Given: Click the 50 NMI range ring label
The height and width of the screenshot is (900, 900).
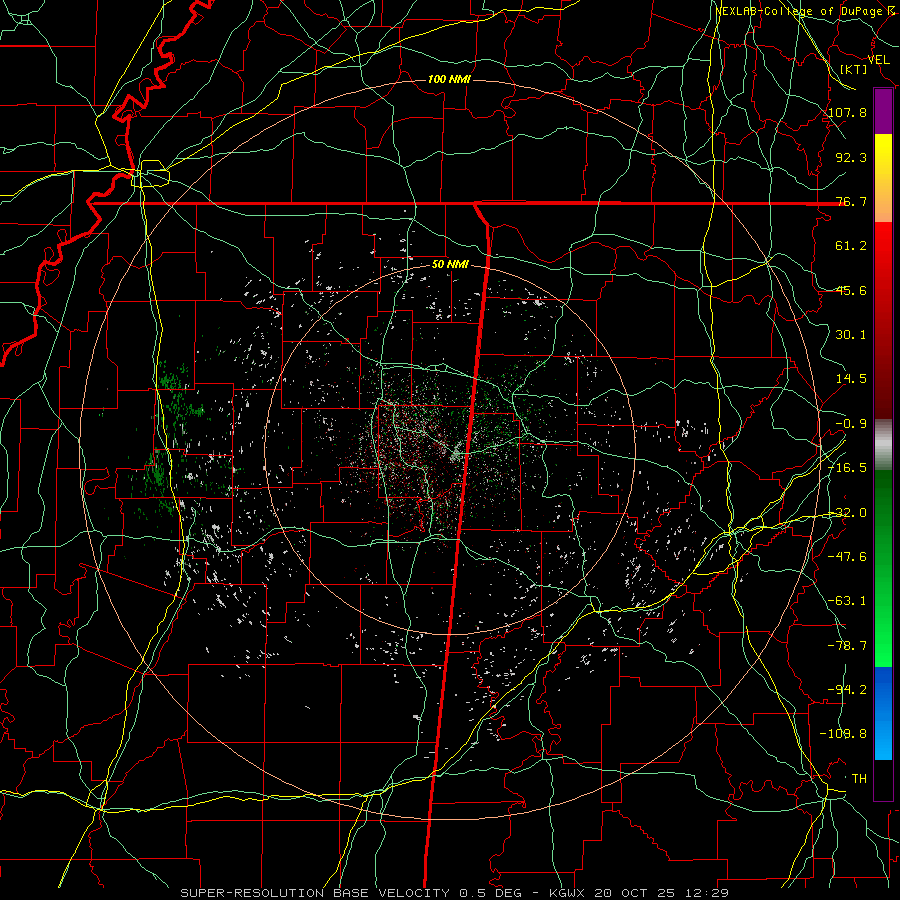Looking at the screenshot, I should coord(450,265).
